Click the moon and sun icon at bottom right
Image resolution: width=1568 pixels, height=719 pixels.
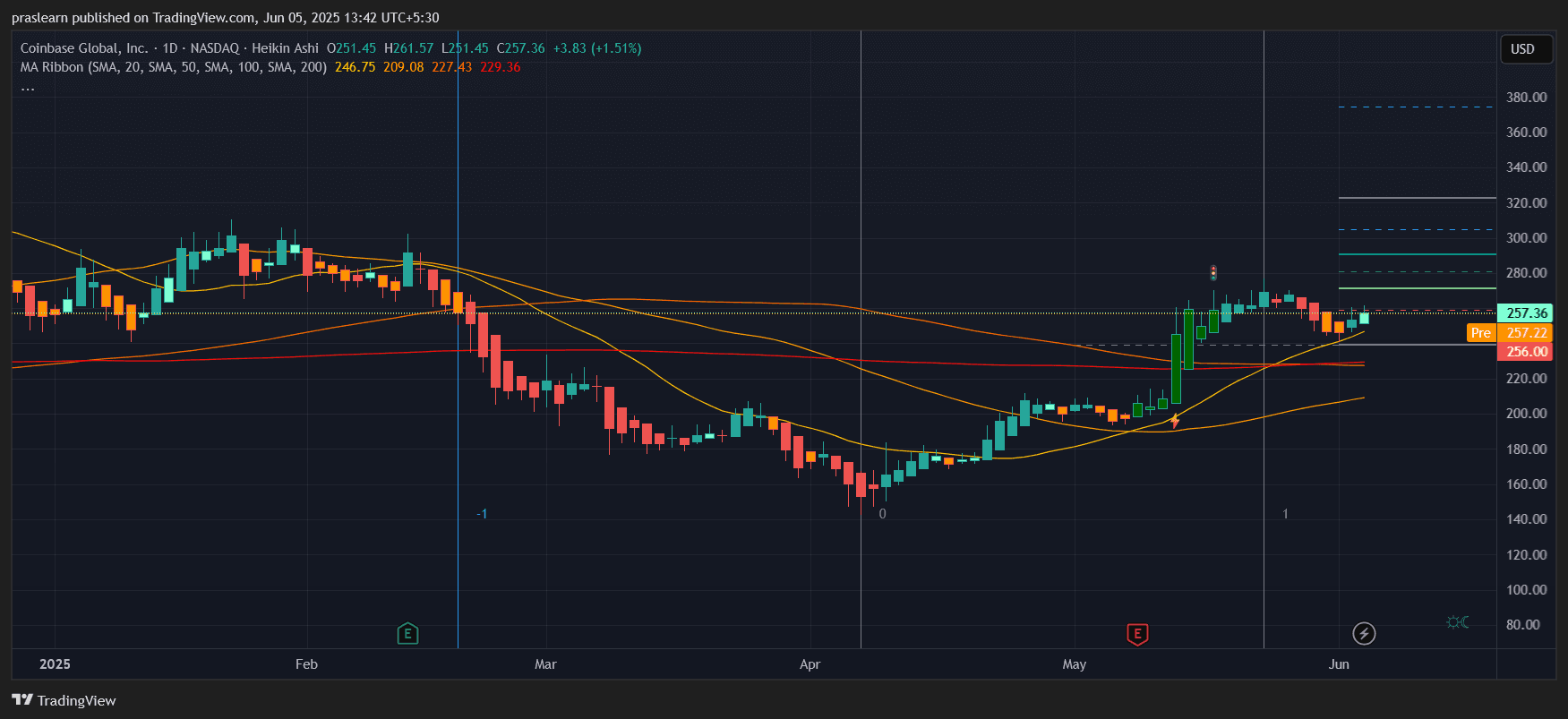pos(1458,621)
